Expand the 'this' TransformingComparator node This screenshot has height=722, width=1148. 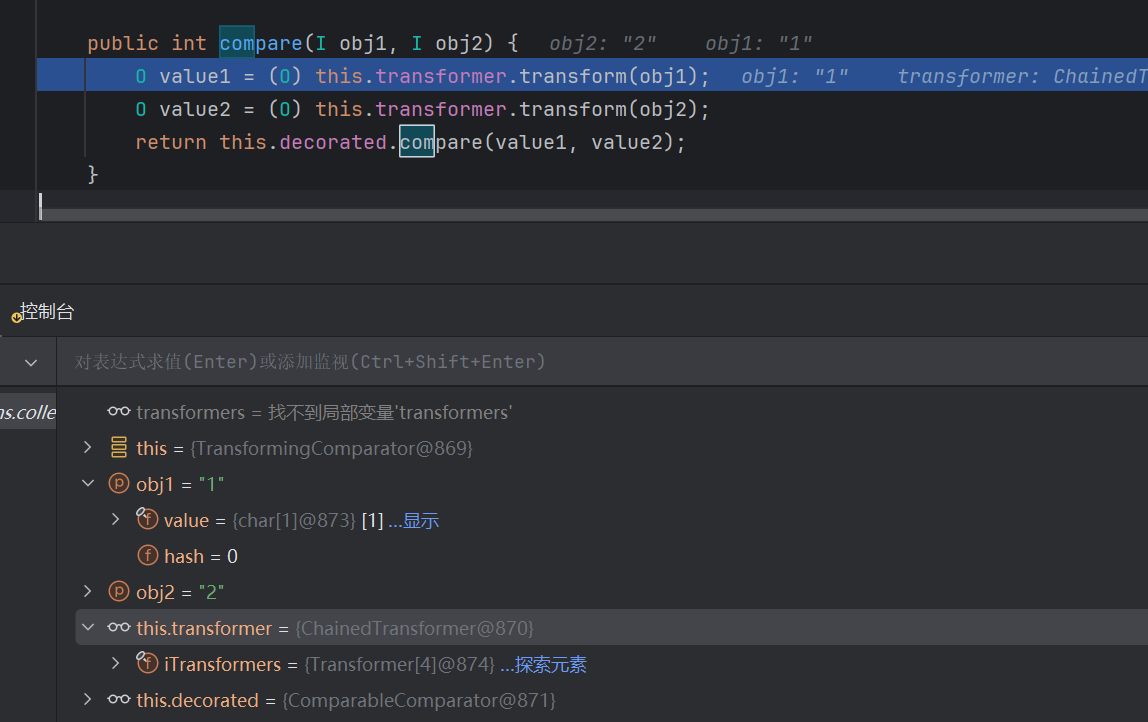click(88, 448)
